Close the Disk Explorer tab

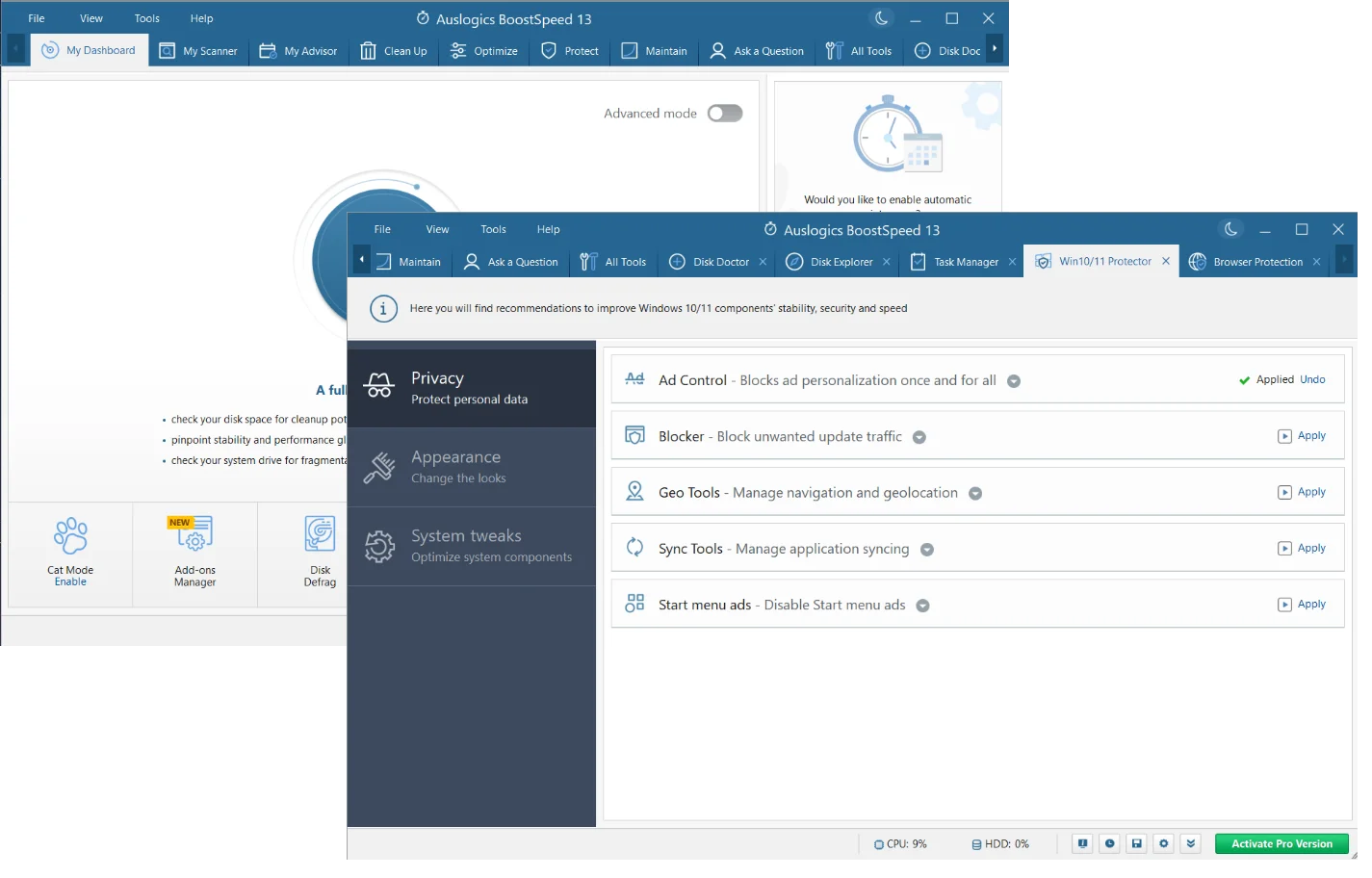(x=886, y=262)
